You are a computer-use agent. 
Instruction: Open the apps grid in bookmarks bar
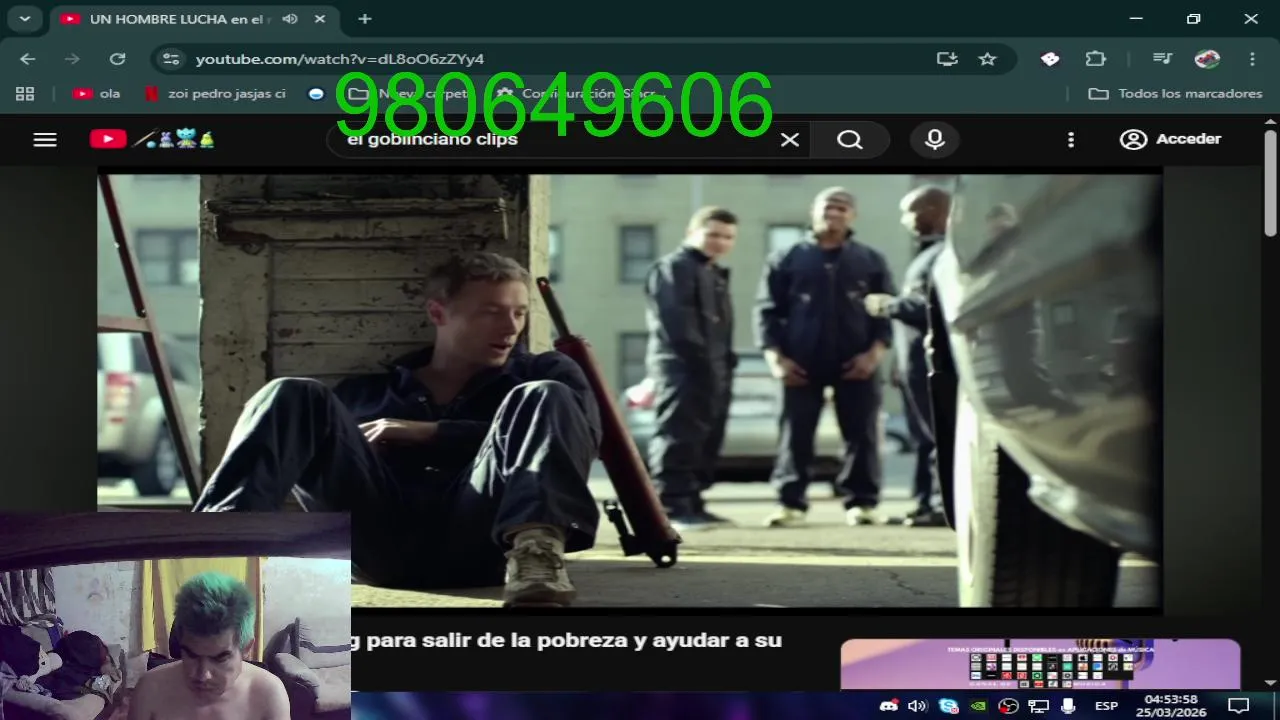point(25,93)
